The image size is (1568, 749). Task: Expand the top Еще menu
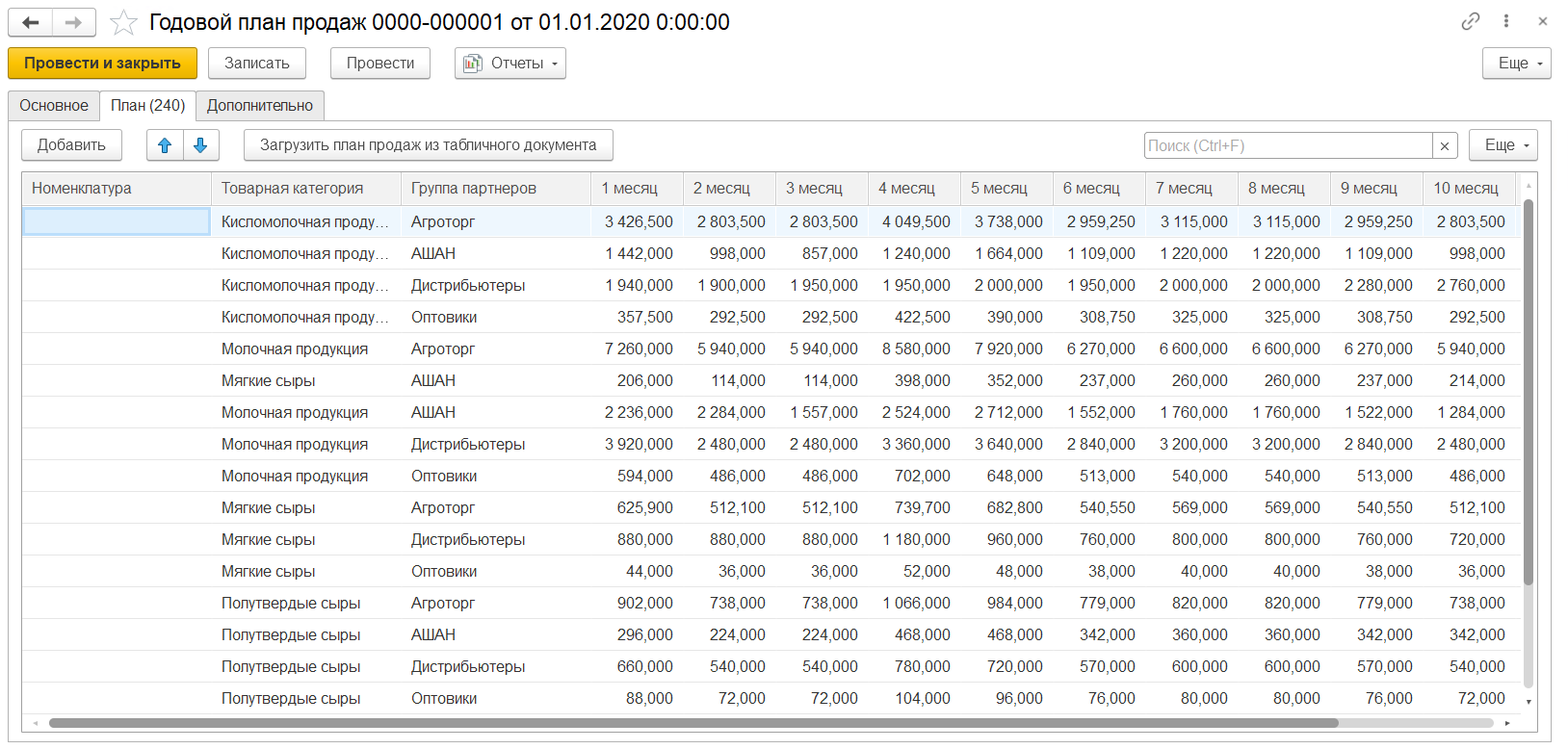pyautogui.click(x=1516, y=64)
